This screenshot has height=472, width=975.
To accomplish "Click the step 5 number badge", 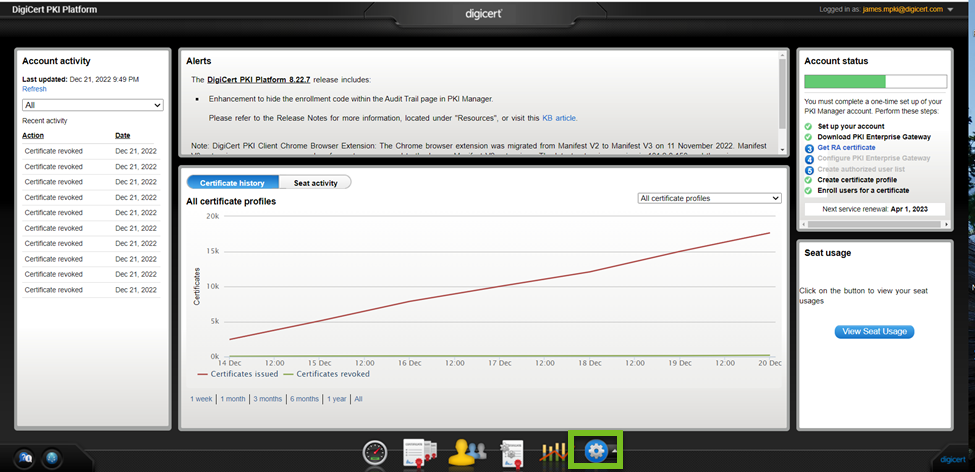I will tap(809, 170).
